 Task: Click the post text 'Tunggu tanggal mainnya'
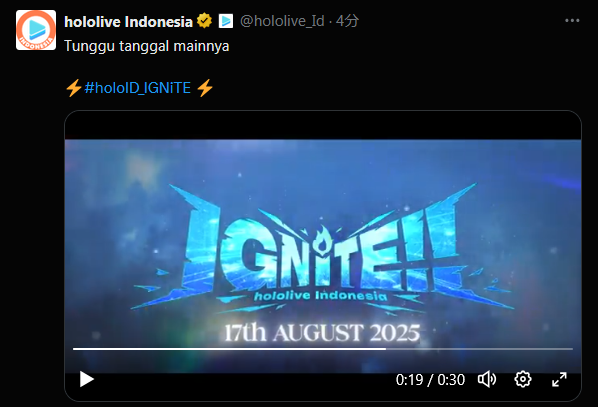(x=146, y=46)
